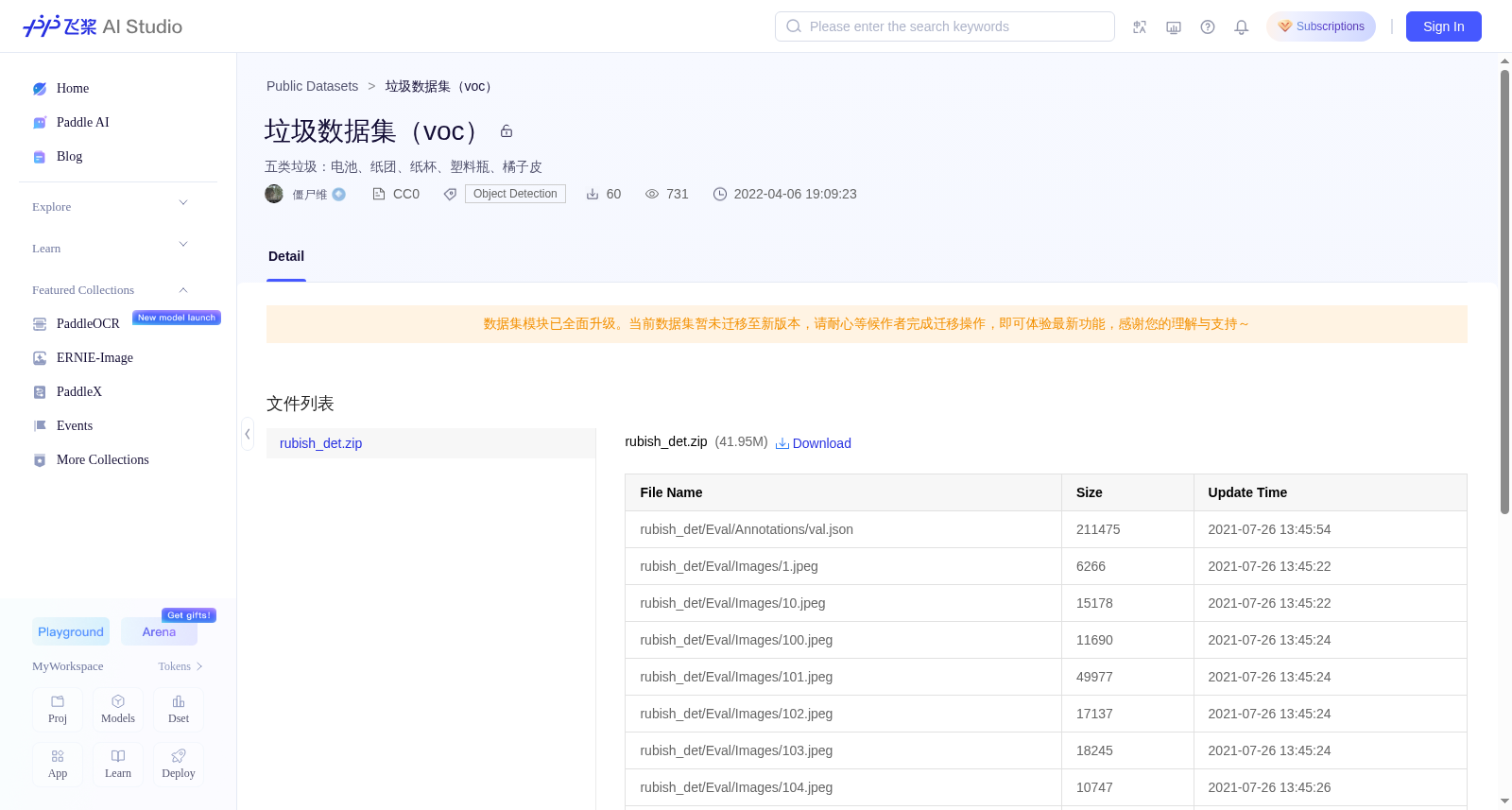Switch to the Detail tab
Image resolution: width=1512 pixels, height=810 pixels.
coord(286,256)
